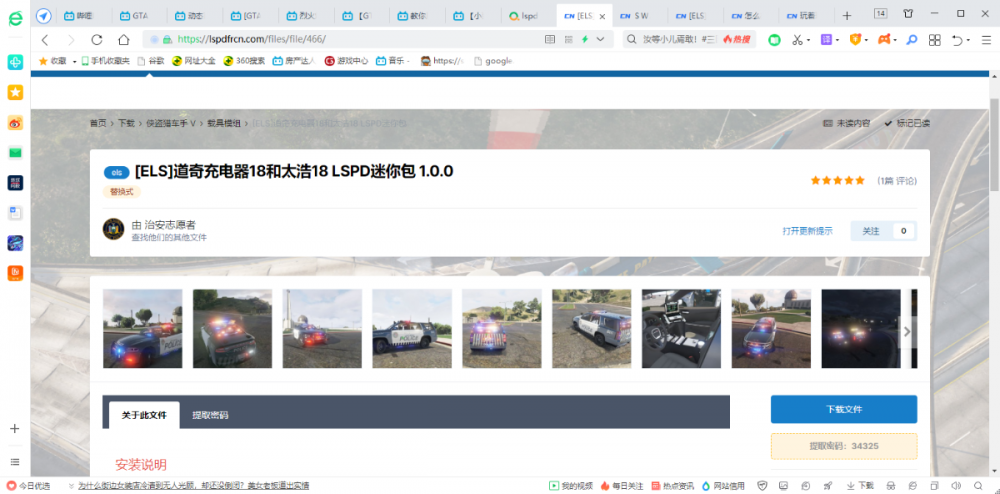Switch to the 提取密码 tab
The width and height of the screenshot is (1000, 494).
pos(210,415)
